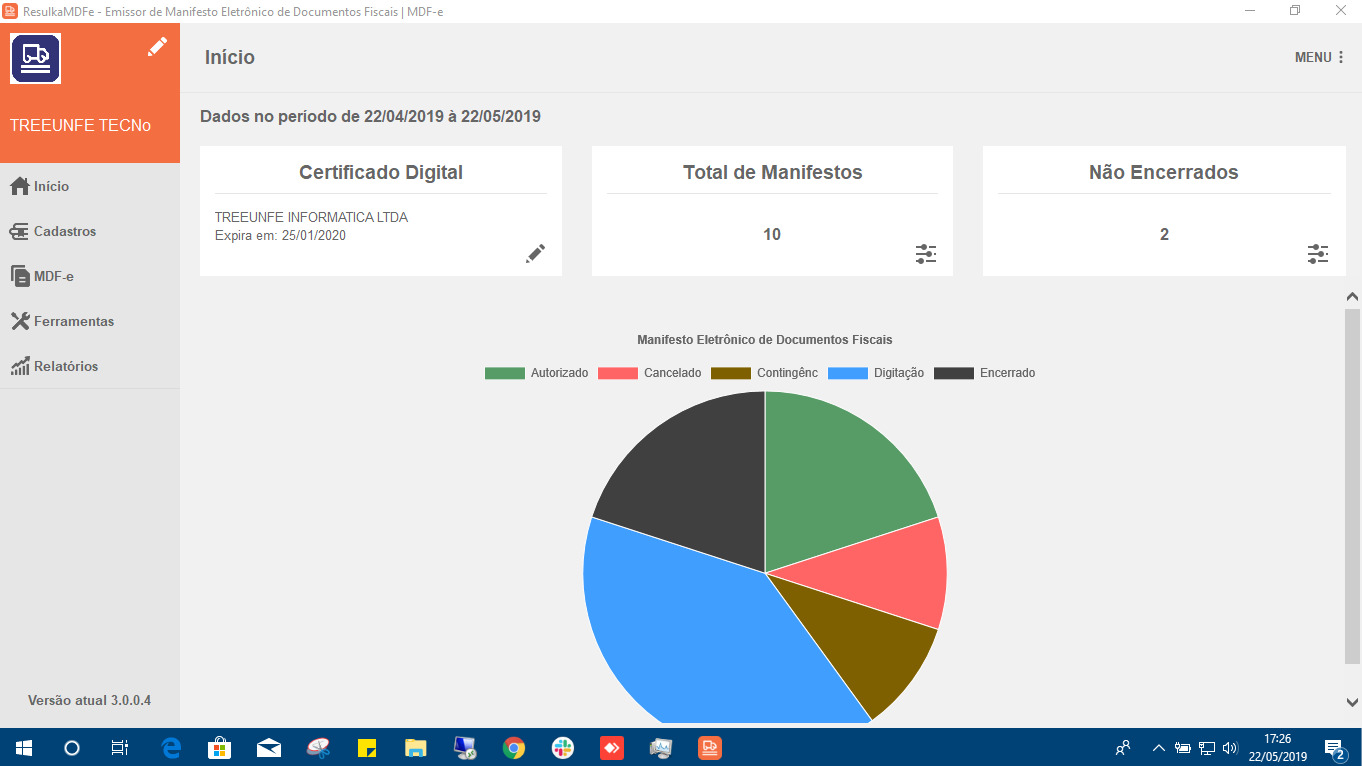Expand hidden icons in the system tray
Viewport: 1362px width, 766px height.
click(x=1158, y=747)
